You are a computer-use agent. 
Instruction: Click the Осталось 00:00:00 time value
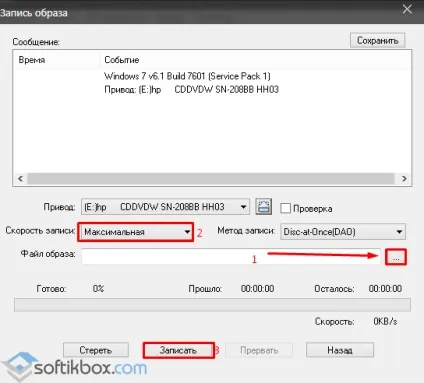[x=385, y=289]
